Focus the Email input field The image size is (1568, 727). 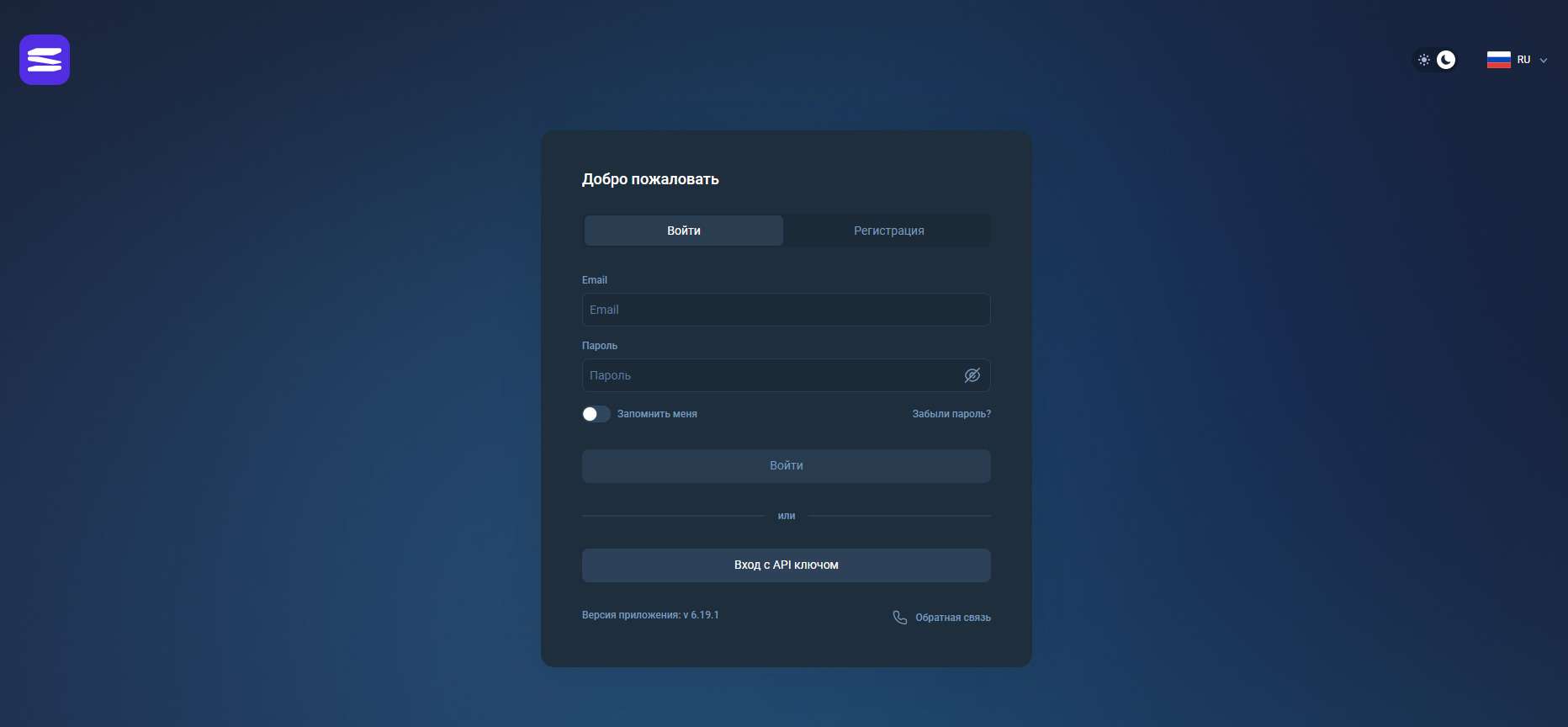pos(787,310)
